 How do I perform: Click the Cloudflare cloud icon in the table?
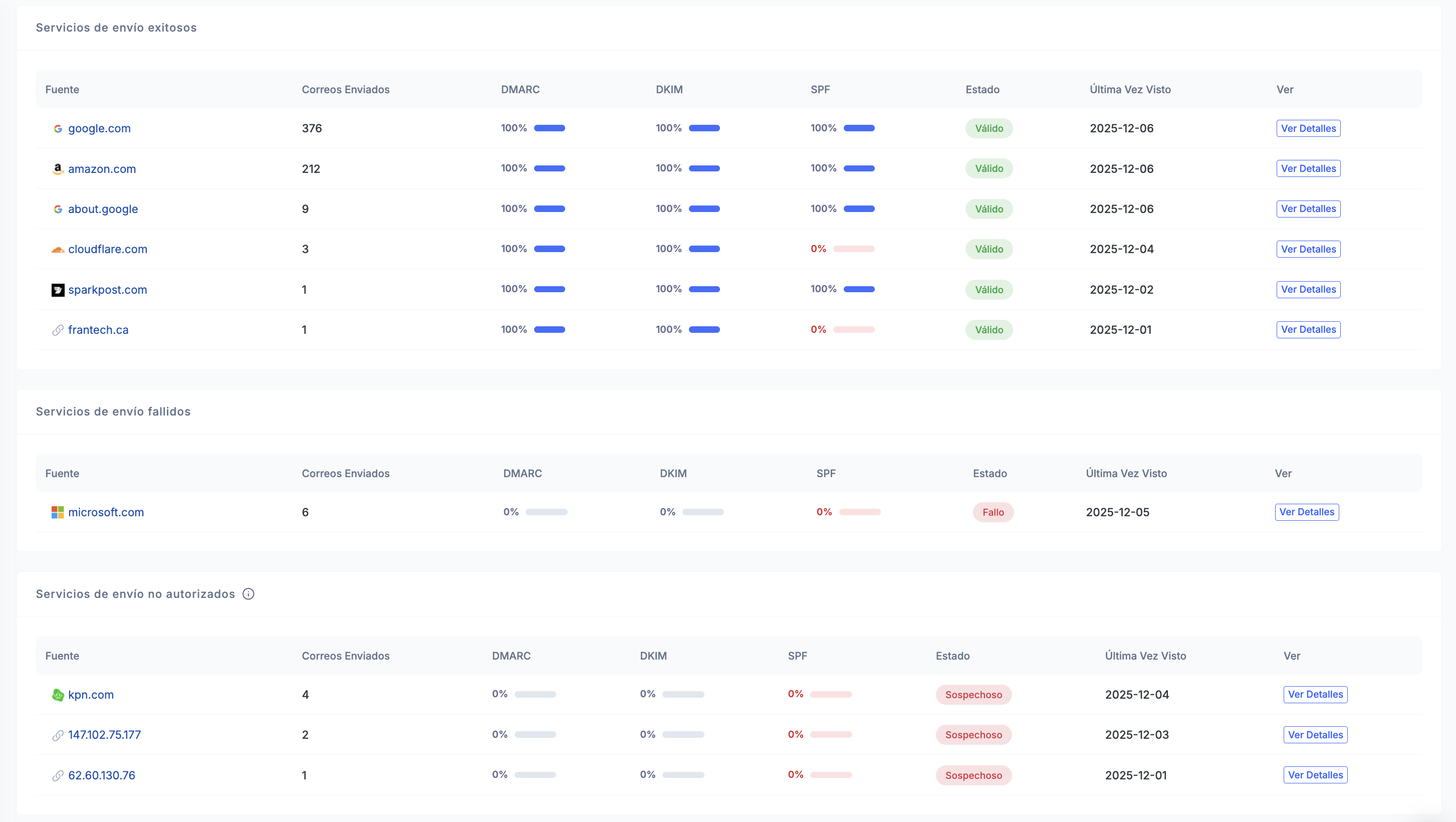coord(58,249)
